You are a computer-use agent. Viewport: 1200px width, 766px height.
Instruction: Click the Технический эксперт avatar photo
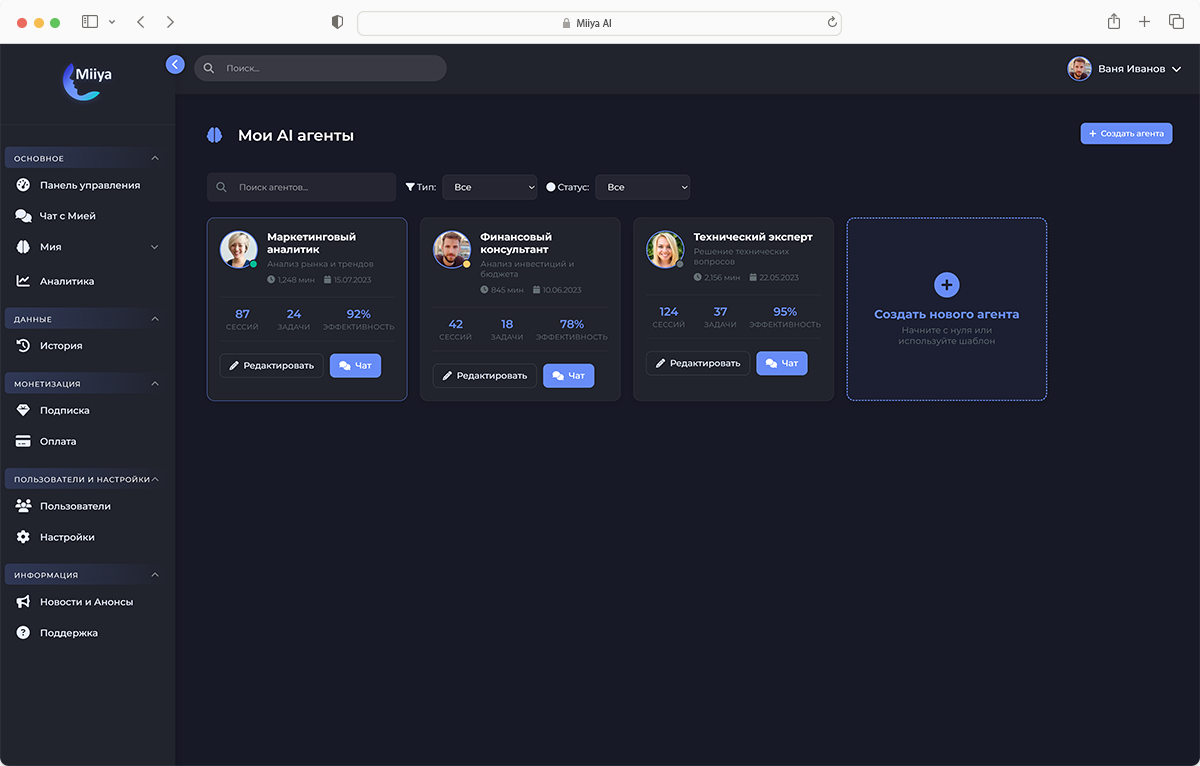(x=665, y=250)
